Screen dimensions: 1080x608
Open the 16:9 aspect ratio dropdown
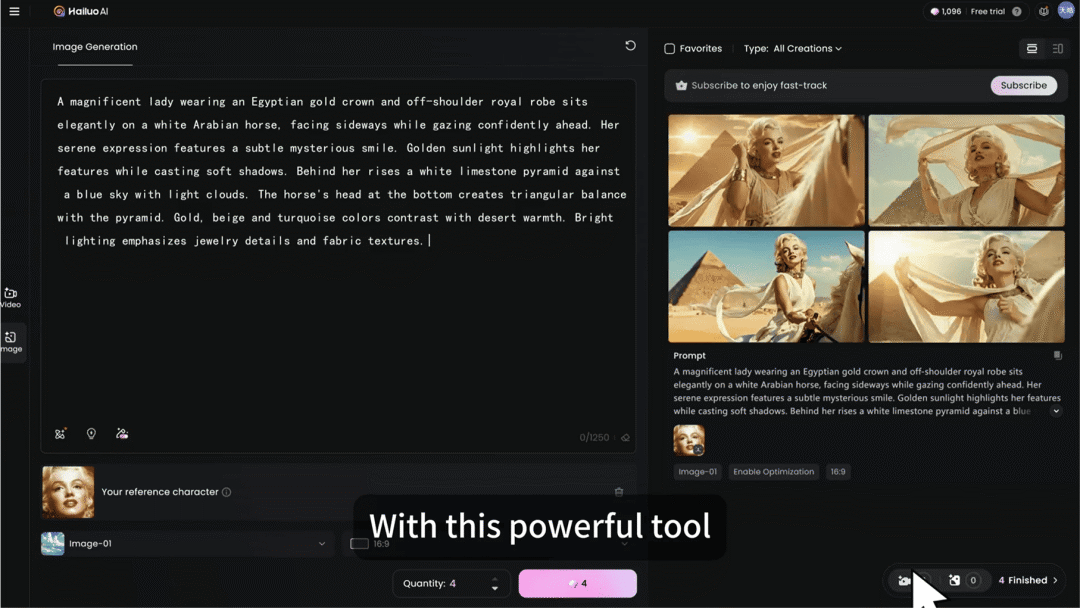490,543
